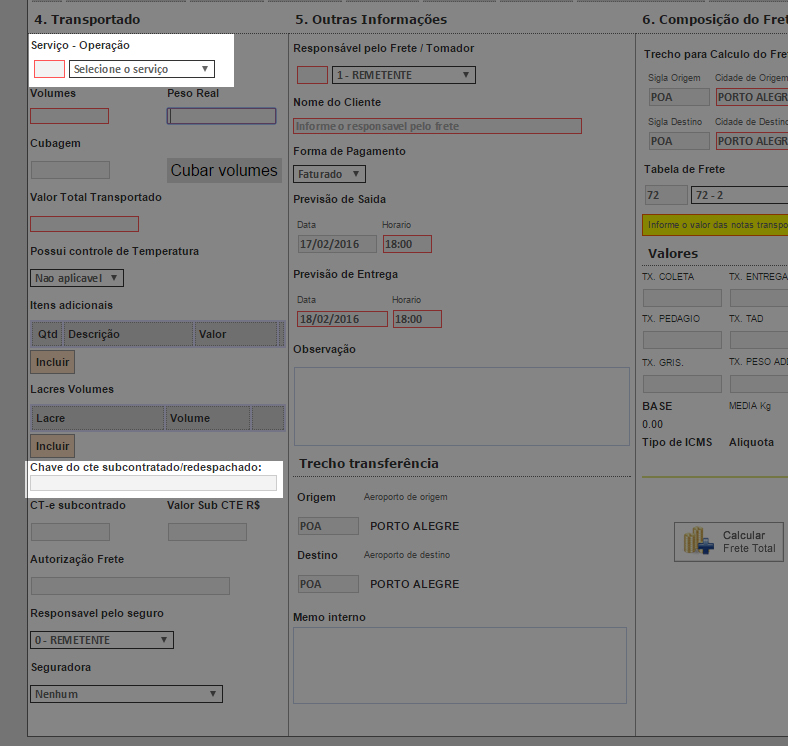Screen dimensions: 788x746
Task: Focus the Autorização Frete input field
Action: pyautogui.click(x=130, y=586)
